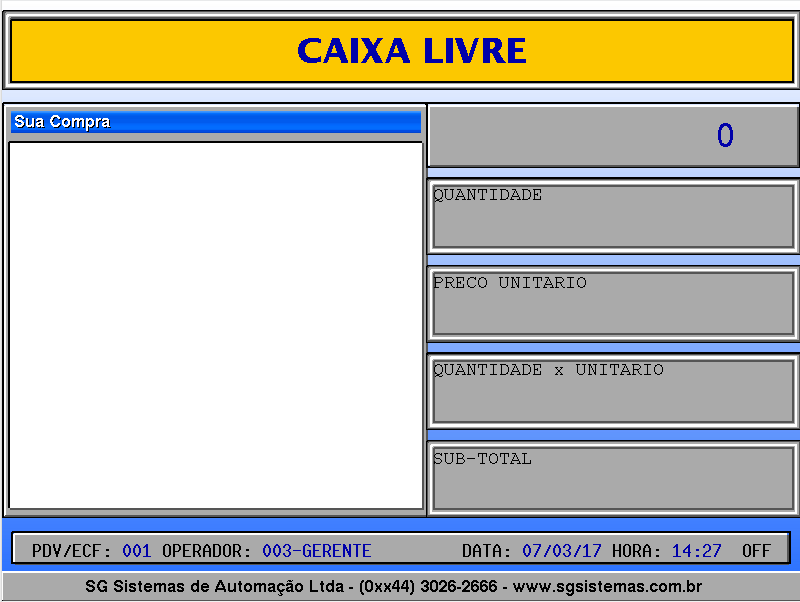Click the HORA label
The width and height of the screenshot is (800, 602).
click(x=637, y=551)
